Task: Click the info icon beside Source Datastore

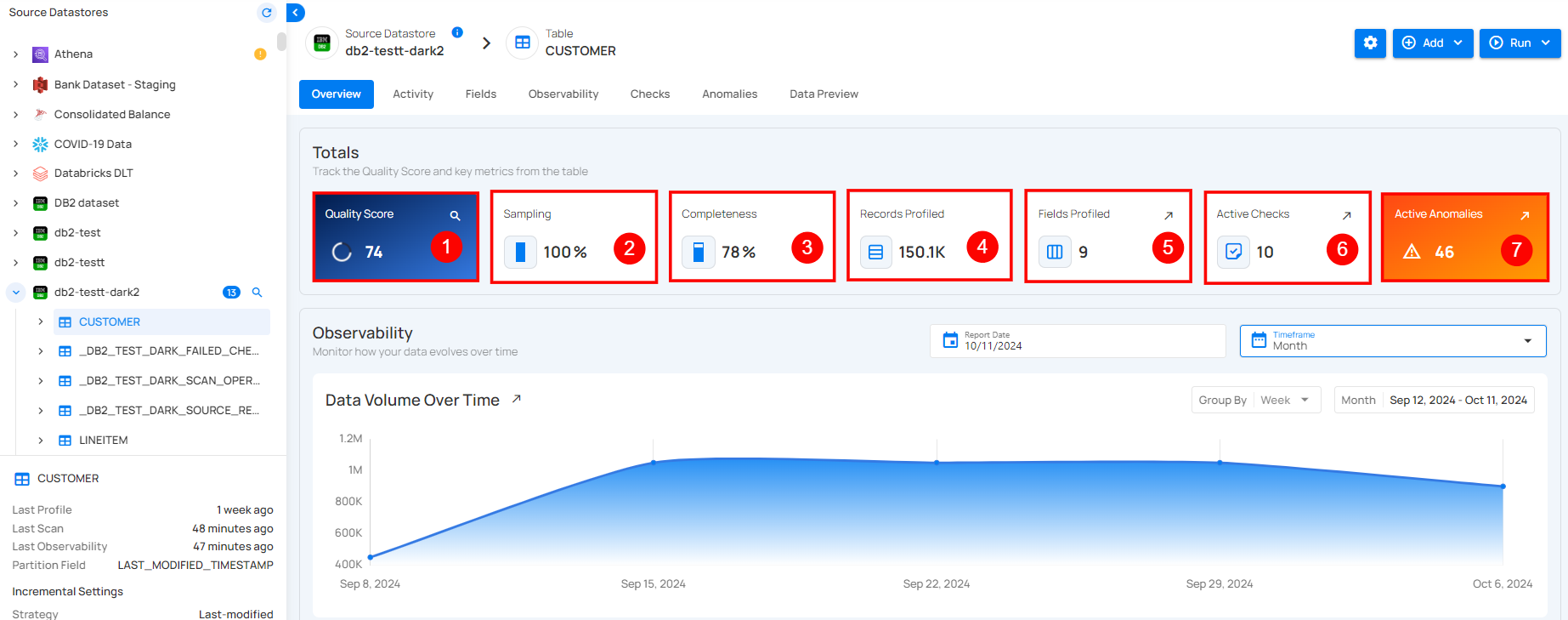Action: point(457,32)
